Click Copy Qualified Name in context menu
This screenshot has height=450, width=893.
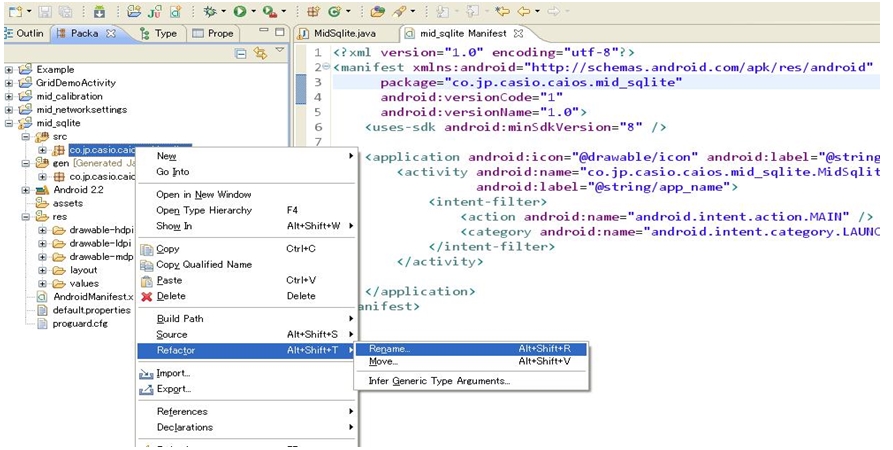click(x=203, y=264)
